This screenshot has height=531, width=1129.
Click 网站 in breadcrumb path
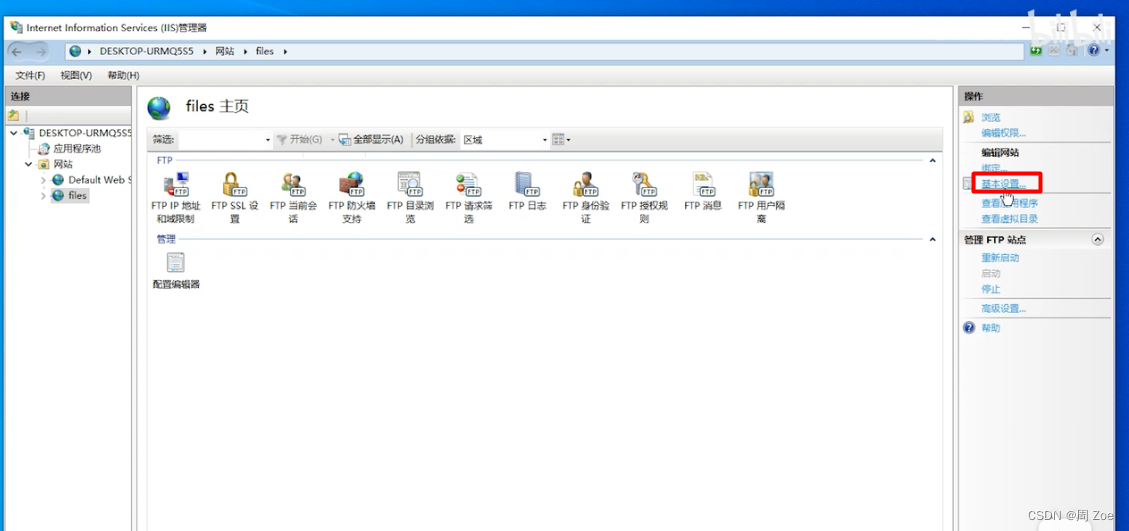(225, 52)
